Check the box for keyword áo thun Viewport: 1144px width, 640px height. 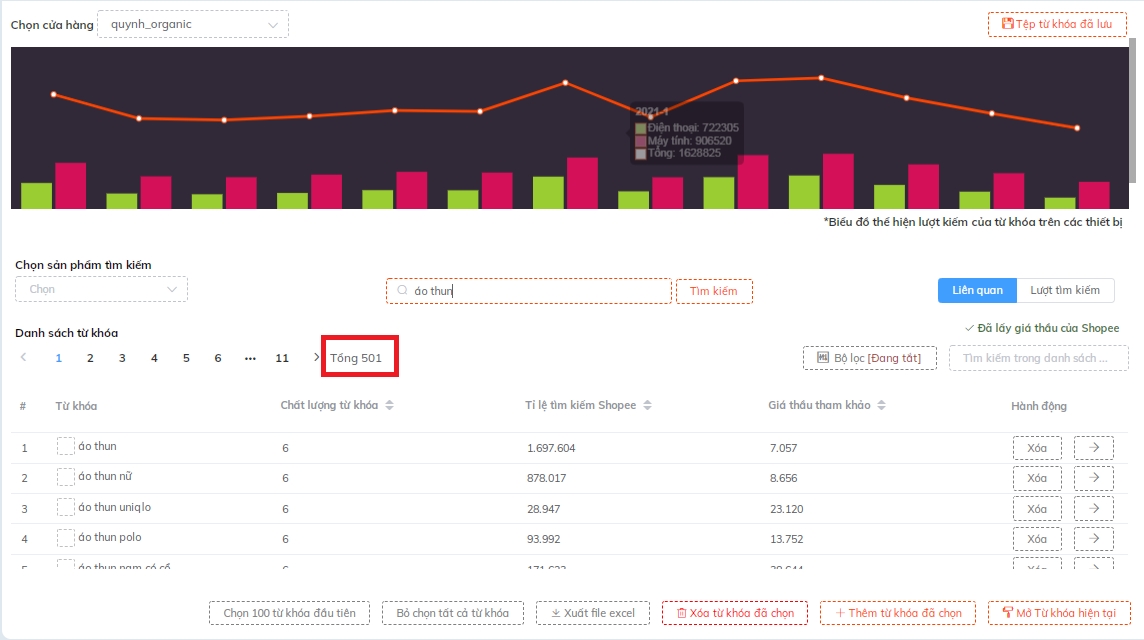point(66,447)
